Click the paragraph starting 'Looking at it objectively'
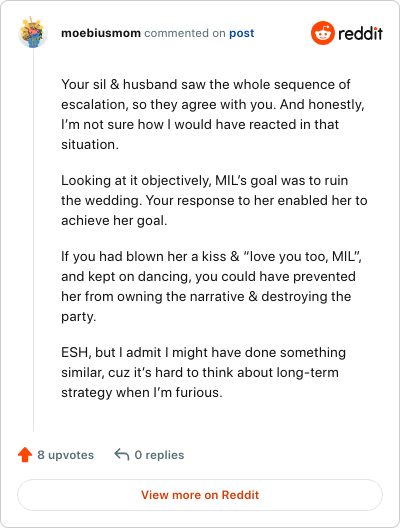This screenshot has width=400, height=528. click(214, 200)
